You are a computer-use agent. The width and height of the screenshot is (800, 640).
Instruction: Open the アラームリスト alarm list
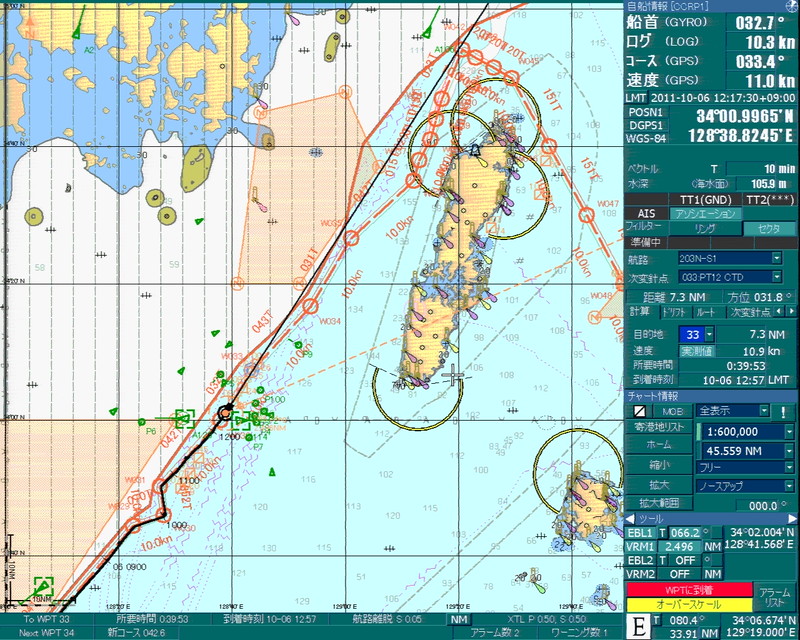click(774, 597)
